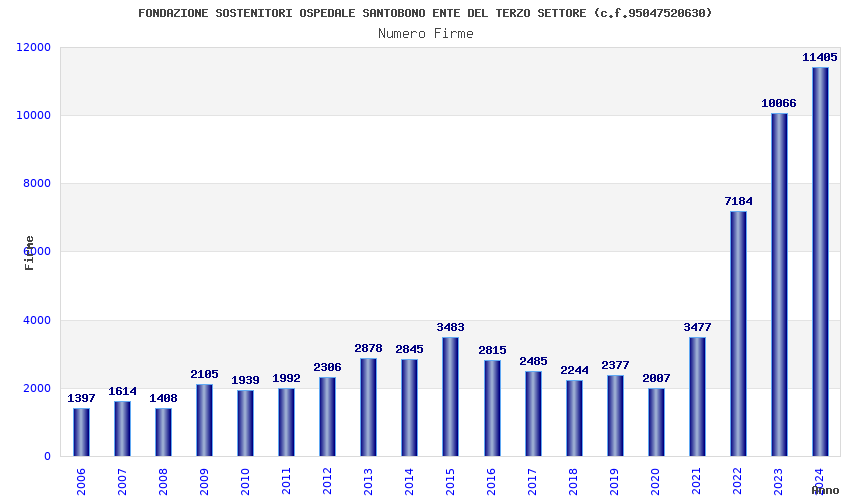Click the 2021 bar in the chart

click(x=697, y=396)
